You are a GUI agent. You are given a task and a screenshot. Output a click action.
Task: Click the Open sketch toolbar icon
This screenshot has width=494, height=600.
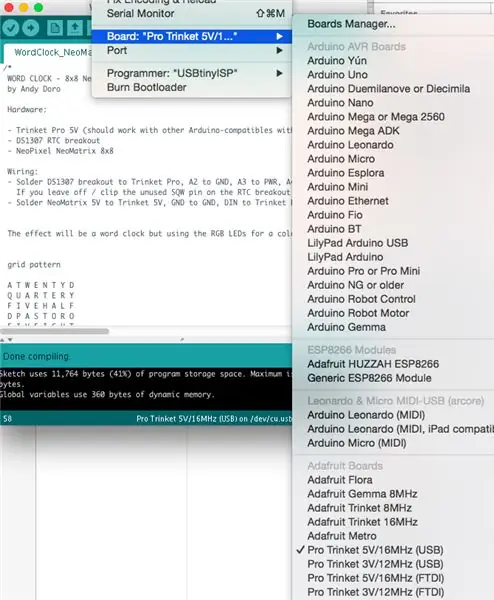(75, 28)
